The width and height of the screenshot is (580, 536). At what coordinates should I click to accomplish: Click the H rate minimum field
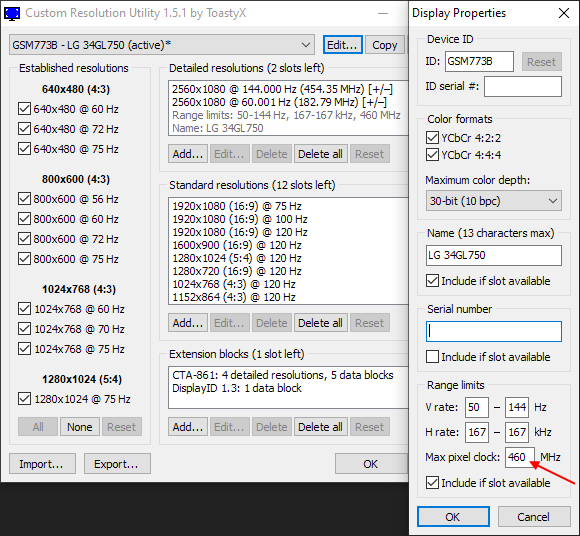(x=477, y=432)
